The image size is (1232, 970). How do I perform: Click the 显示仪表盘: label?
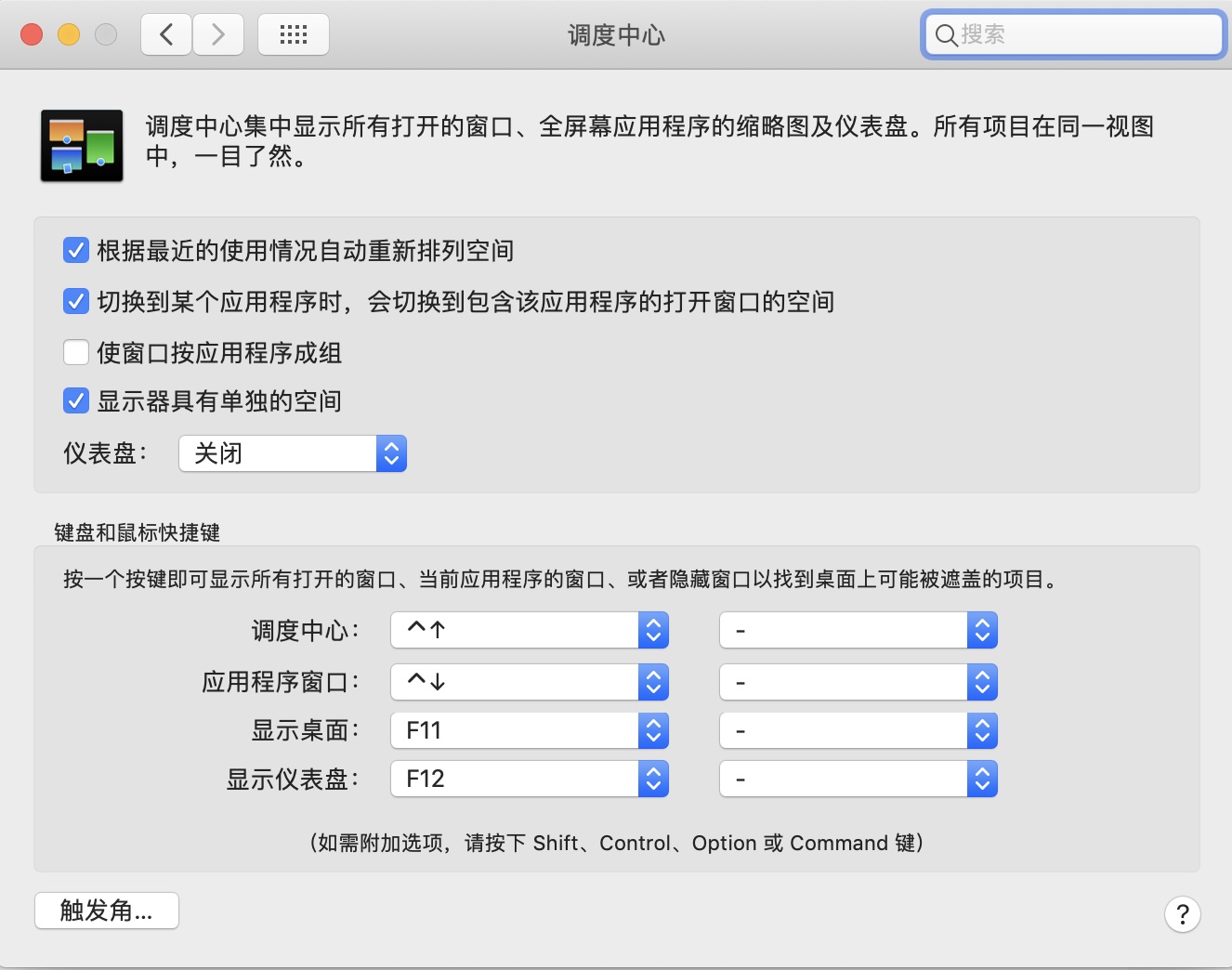293,779
